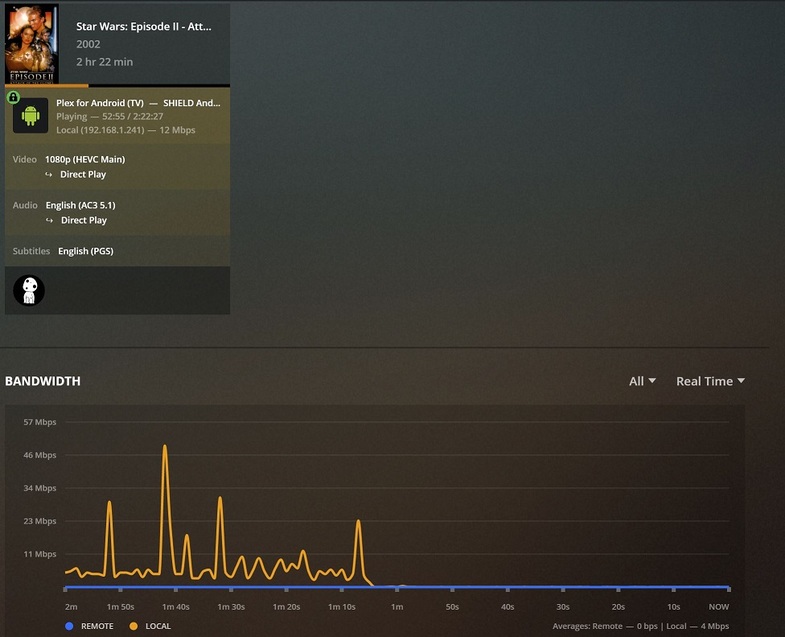Click the BANDWIDTH section heading
The width and height of the screenshot is (785, 637).
click(43, 381)
